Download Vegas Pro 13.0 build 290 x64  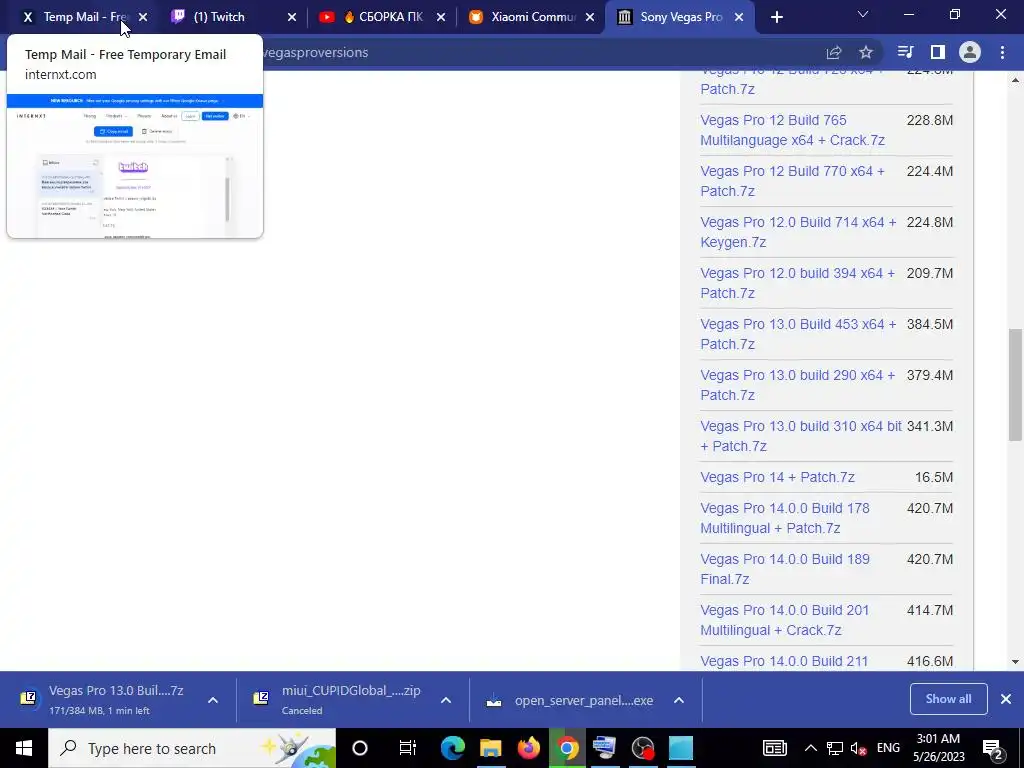click(797, 385)
